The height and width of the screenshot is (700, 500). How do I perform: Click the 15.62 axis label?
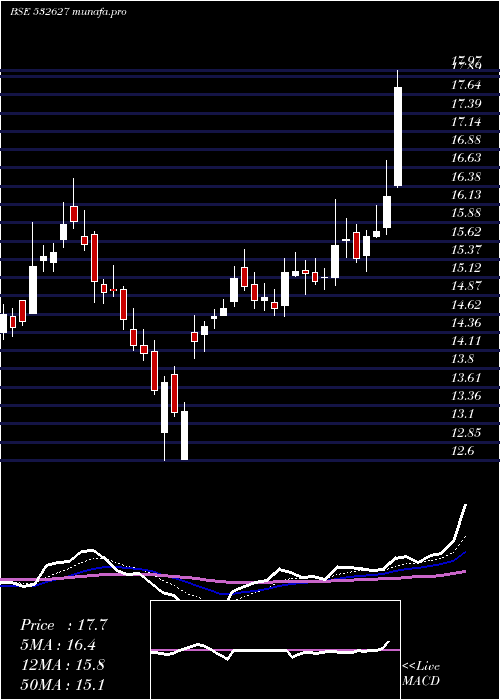[x=466, y=231]
